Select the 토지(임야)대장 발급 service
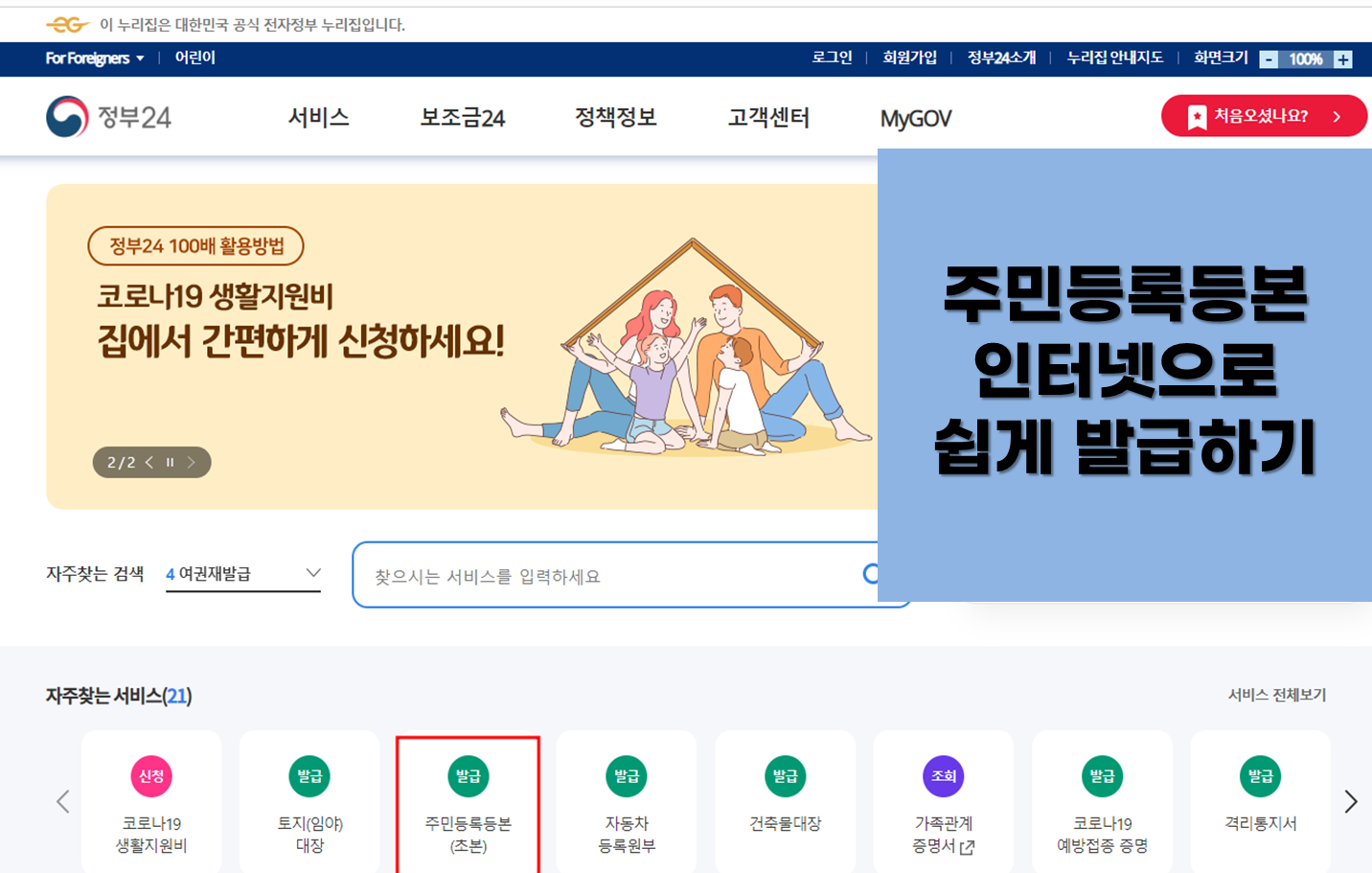1372x873 pixels. click(x=309, y=801)
